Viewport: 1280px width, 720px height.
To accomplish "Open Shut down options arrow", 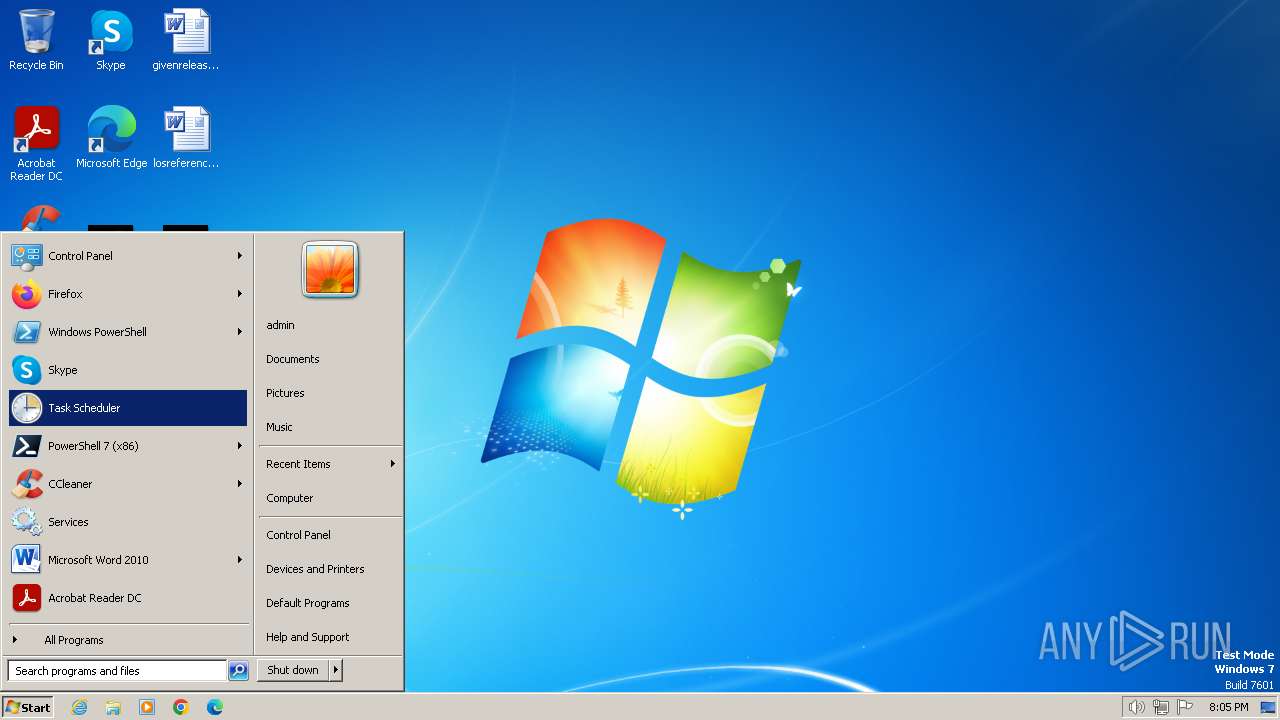I will (x=336, y=670).
